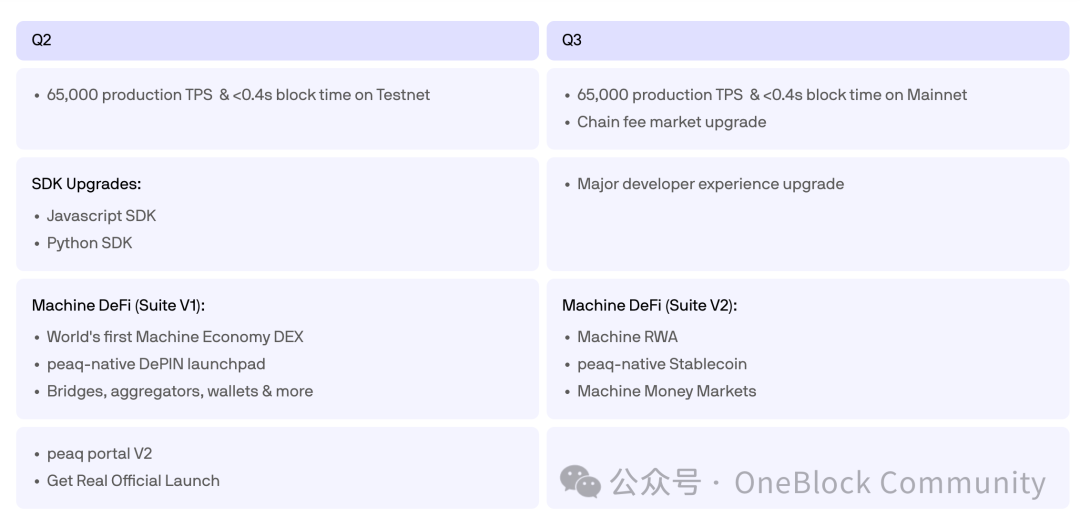This screenshot has width=1080, height=526.
Task: Click Machine DeFi (Suite V2) heading
Action: pos(650,306)
